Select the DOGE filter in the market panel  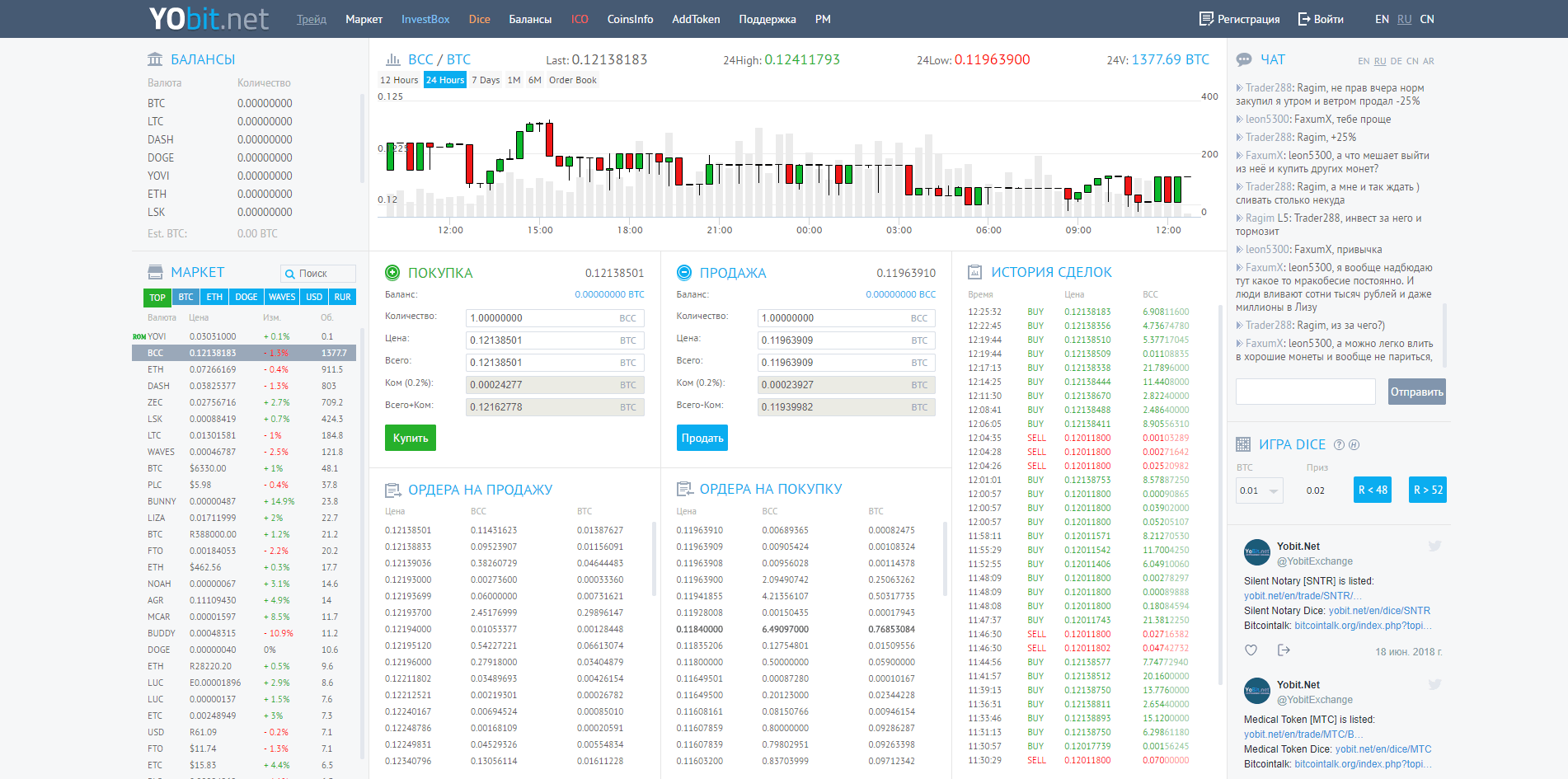tap(246, 297)
